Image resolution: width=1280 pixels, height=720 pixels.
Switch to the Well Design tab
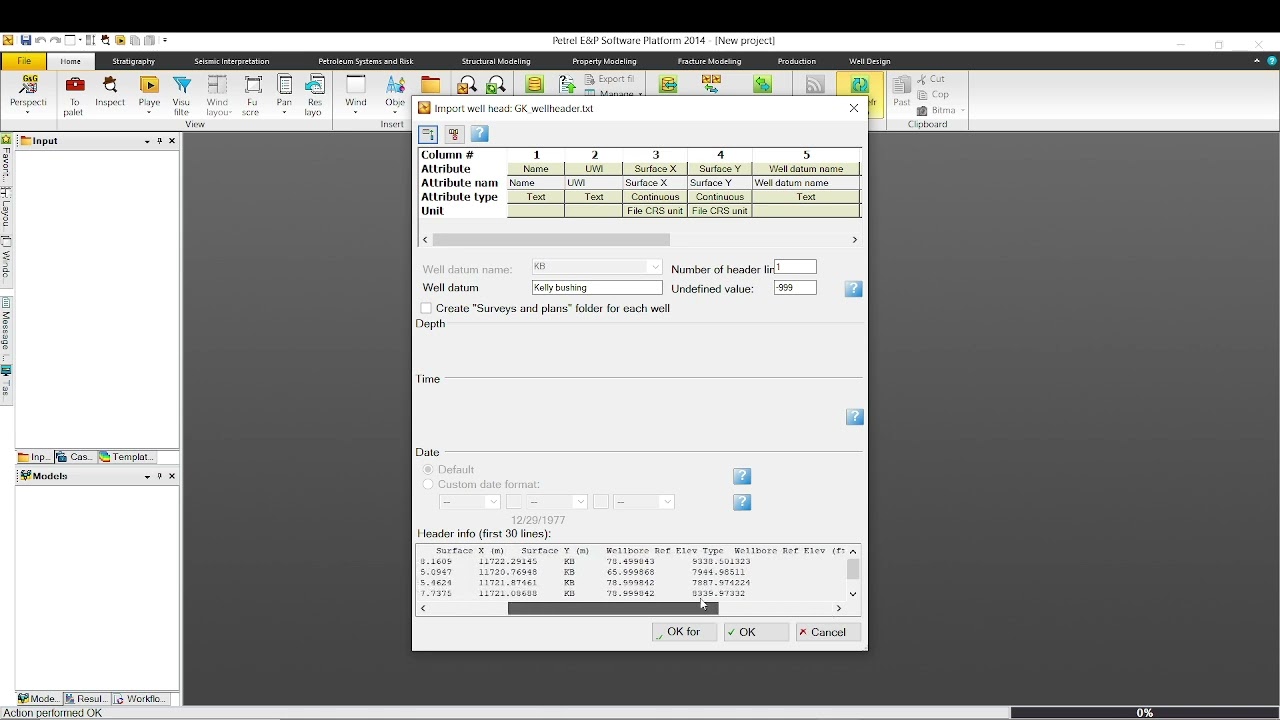click(x=870, y=61)
